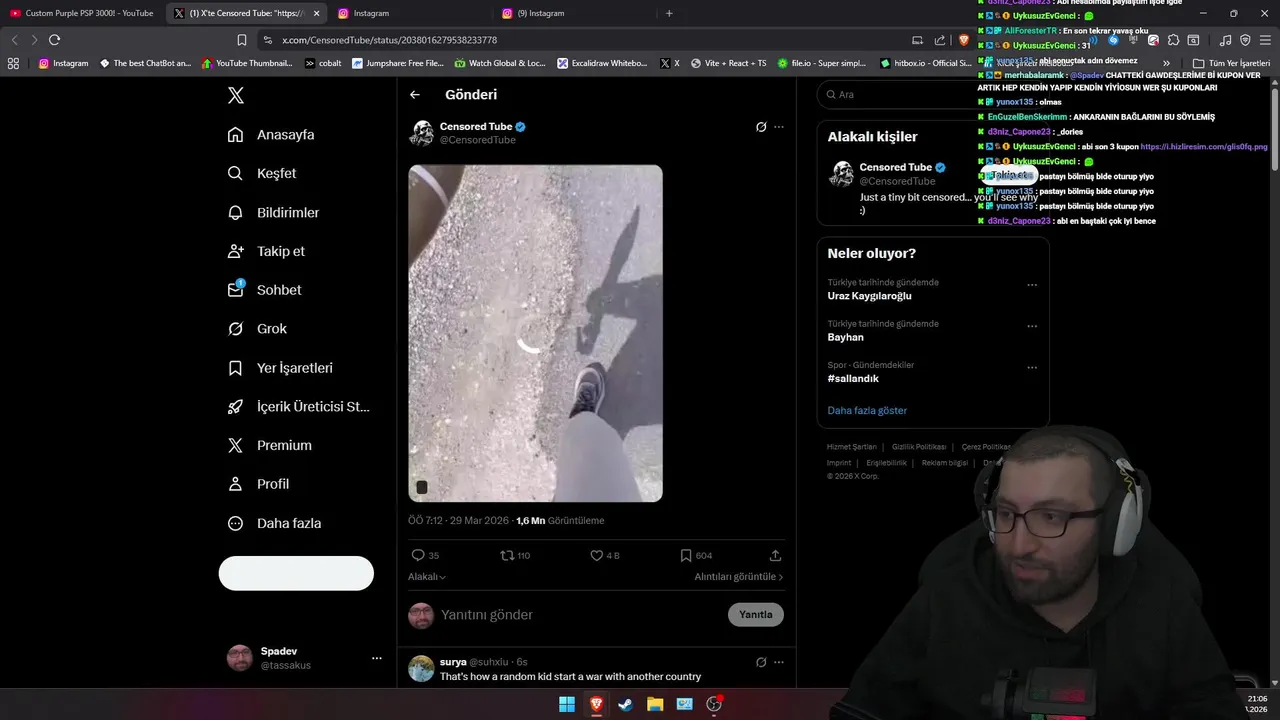Open Steam from taskbar
Image resolution: width=1280 pixels, height=720 pixels.
pos(625,704)
